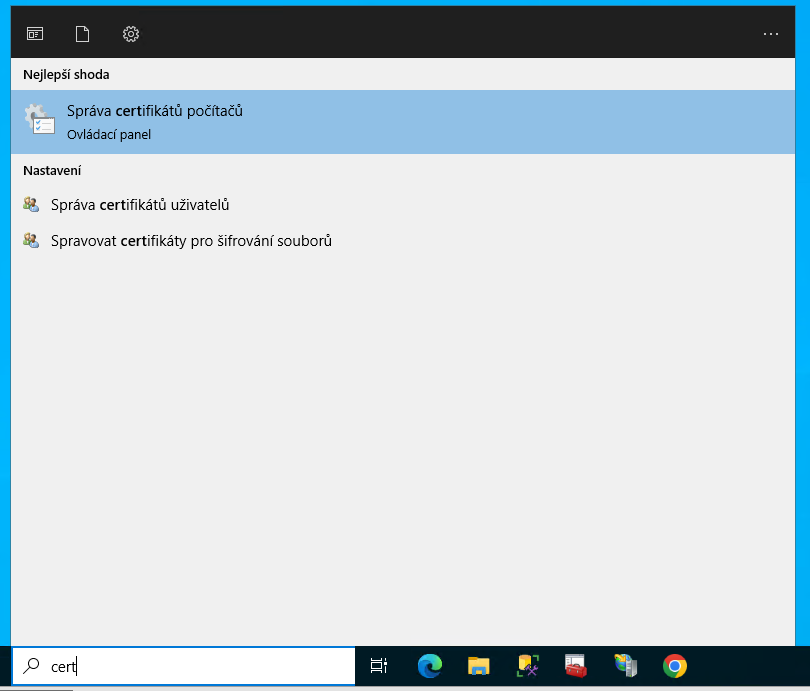Launch Microsoft Edge from the taskbar
The image size is (810, 691).
click(x=430, y=666)
